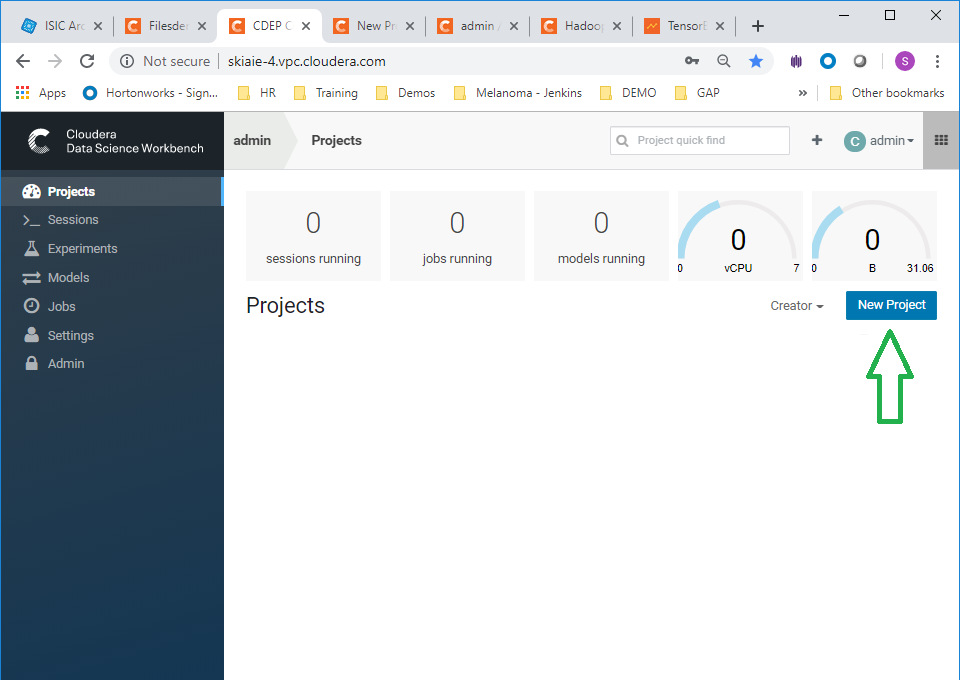960x680 pixels.
Task: Open the GAP bookmarks folder
Action: tap(697, 93)
